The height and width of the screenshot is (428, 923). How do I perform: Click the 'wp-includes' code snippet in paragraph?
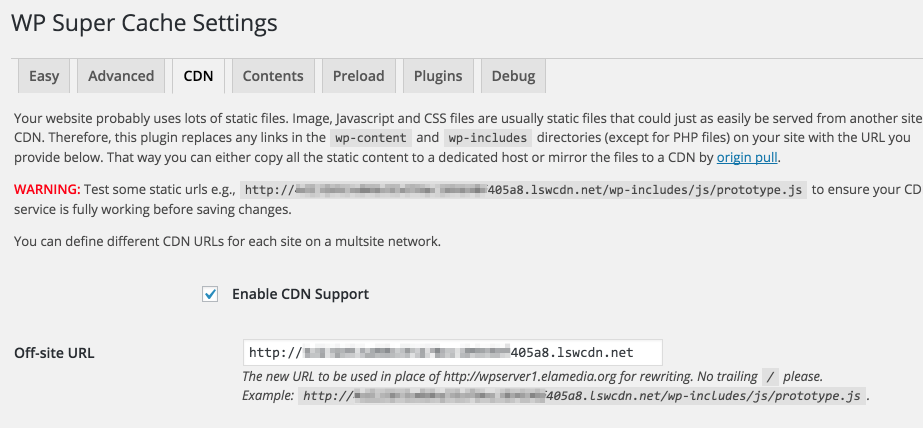pyautogui.click(x=487, y=138)
